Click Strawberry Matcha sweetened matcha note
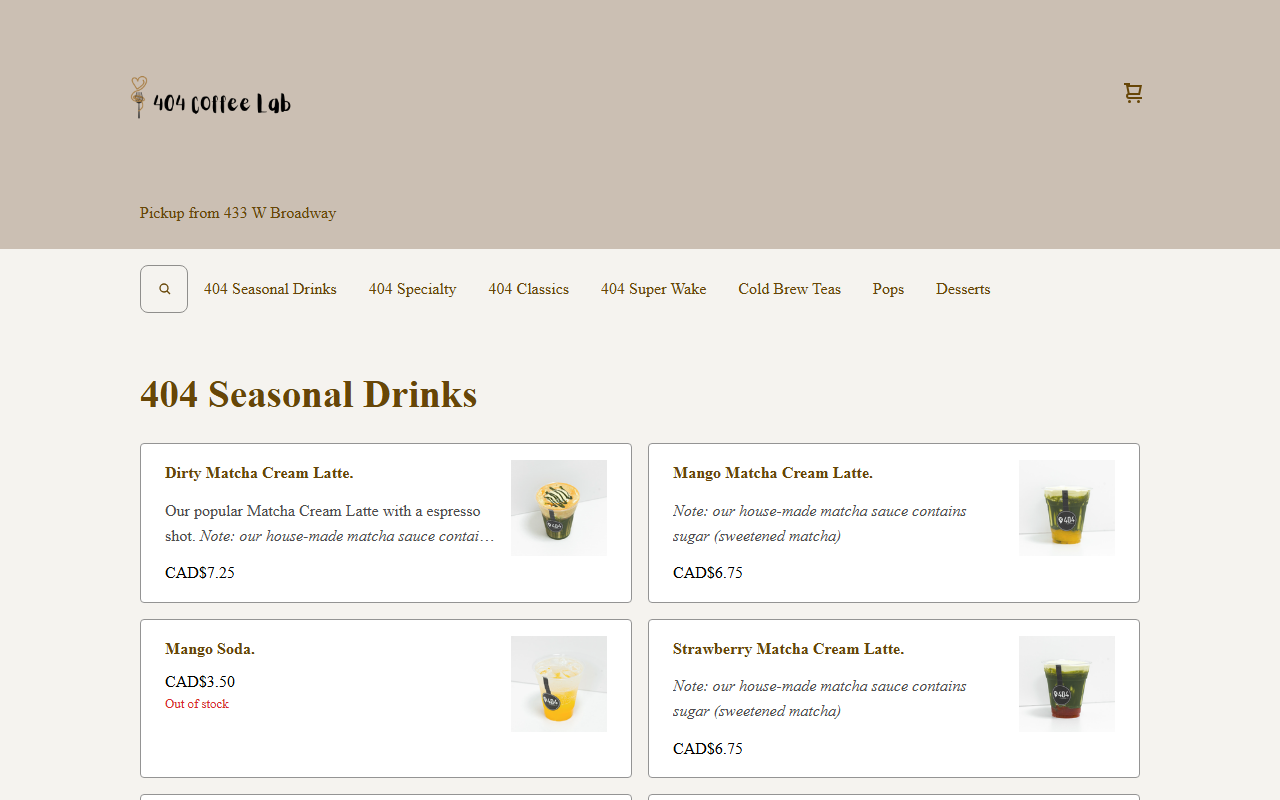 tap(820, 699)
